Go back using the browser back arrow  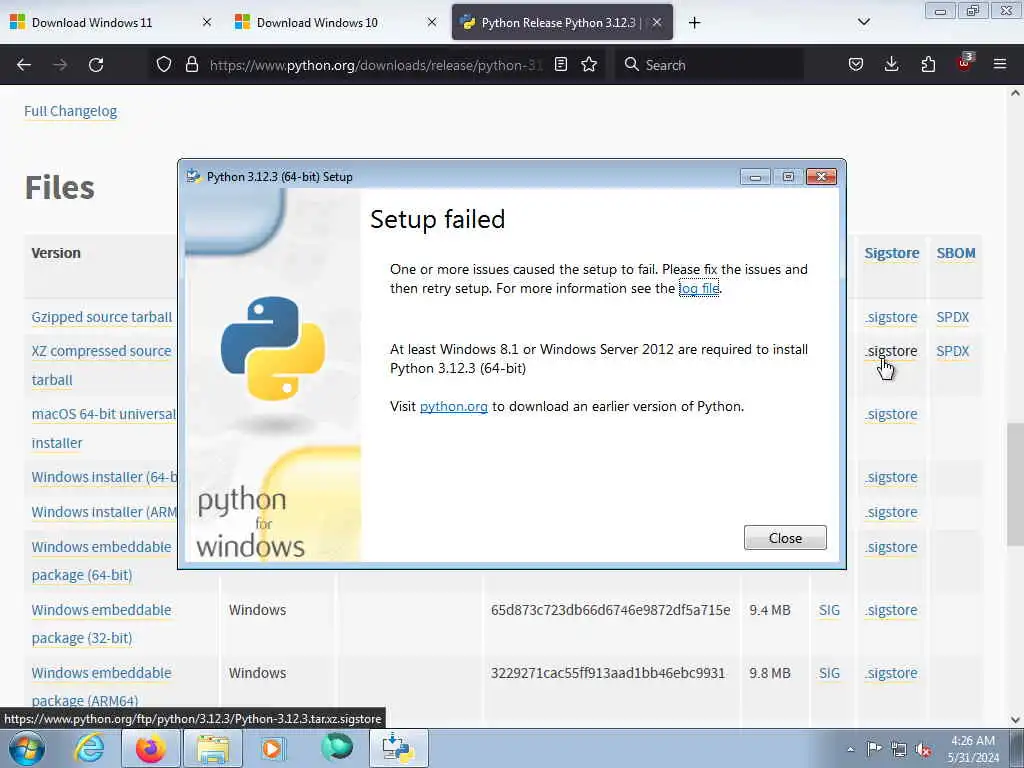24,65
